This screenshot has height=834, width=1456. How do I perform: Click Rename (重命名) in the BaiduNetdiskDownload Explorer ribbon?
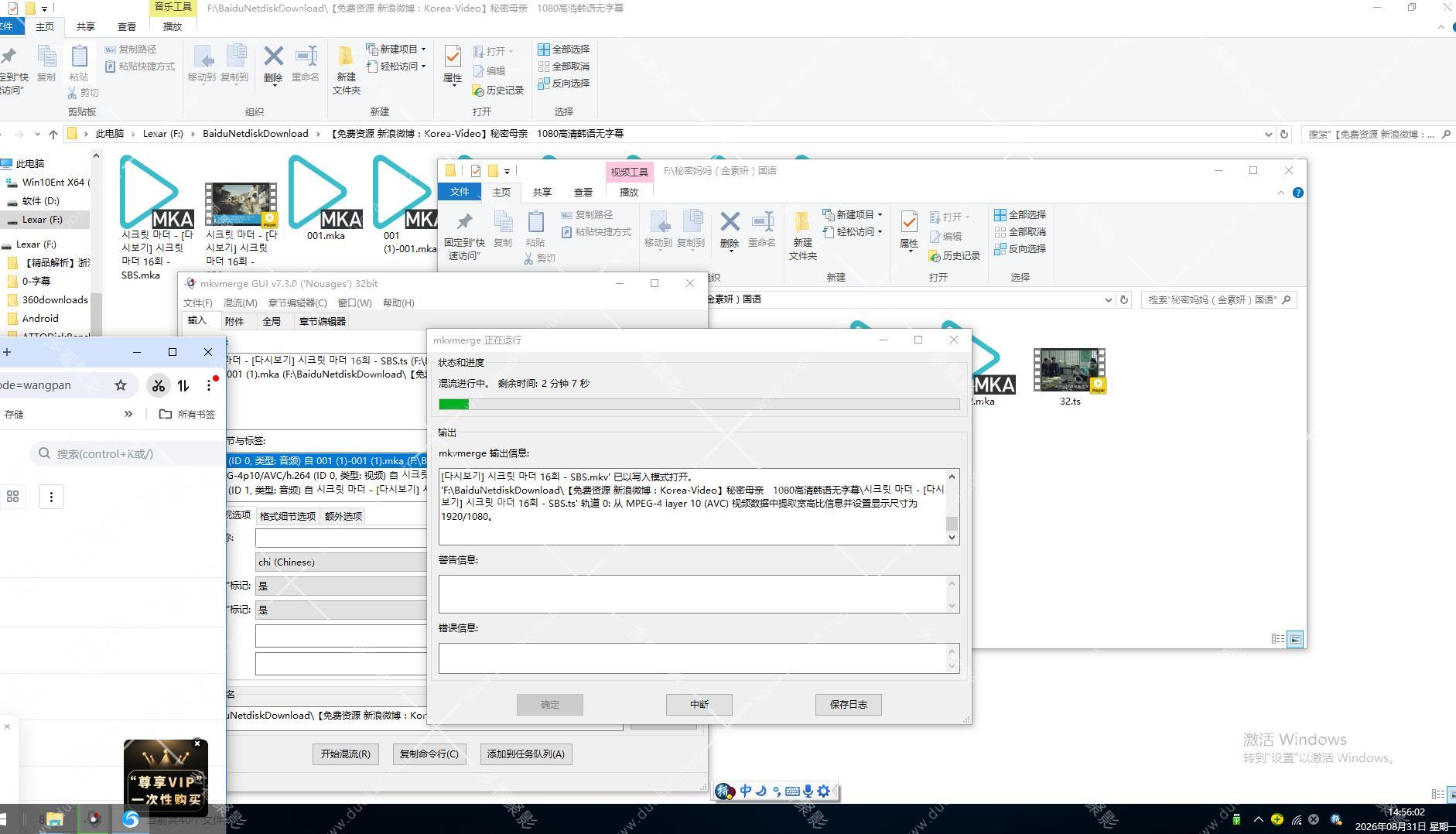(306, 63)
